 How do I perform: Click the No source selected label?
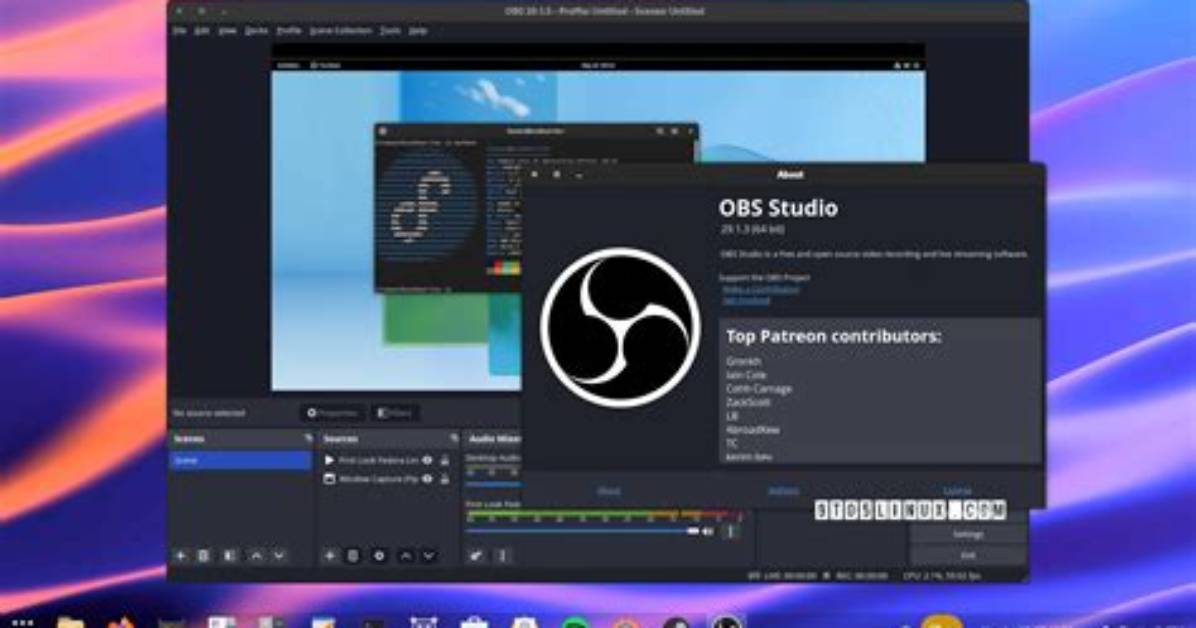(209, 413)
